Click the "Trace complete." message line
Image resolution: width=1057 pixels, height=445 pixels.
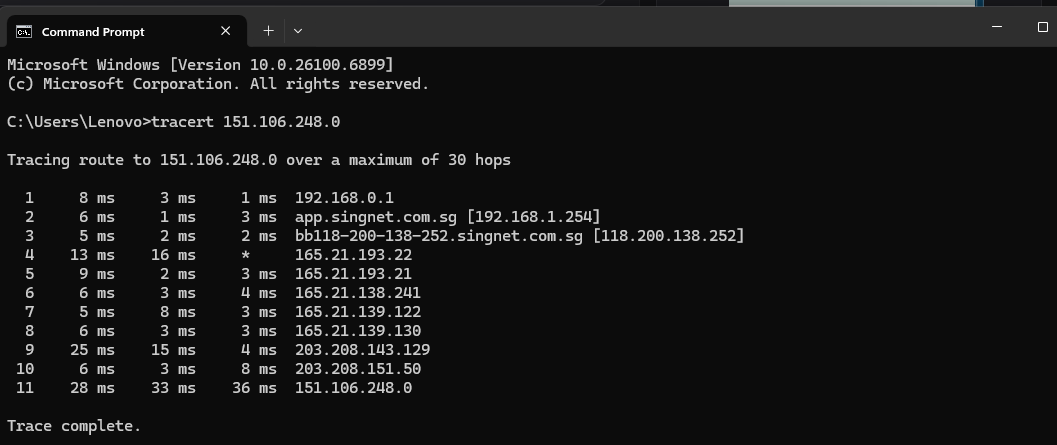[74, 426]
